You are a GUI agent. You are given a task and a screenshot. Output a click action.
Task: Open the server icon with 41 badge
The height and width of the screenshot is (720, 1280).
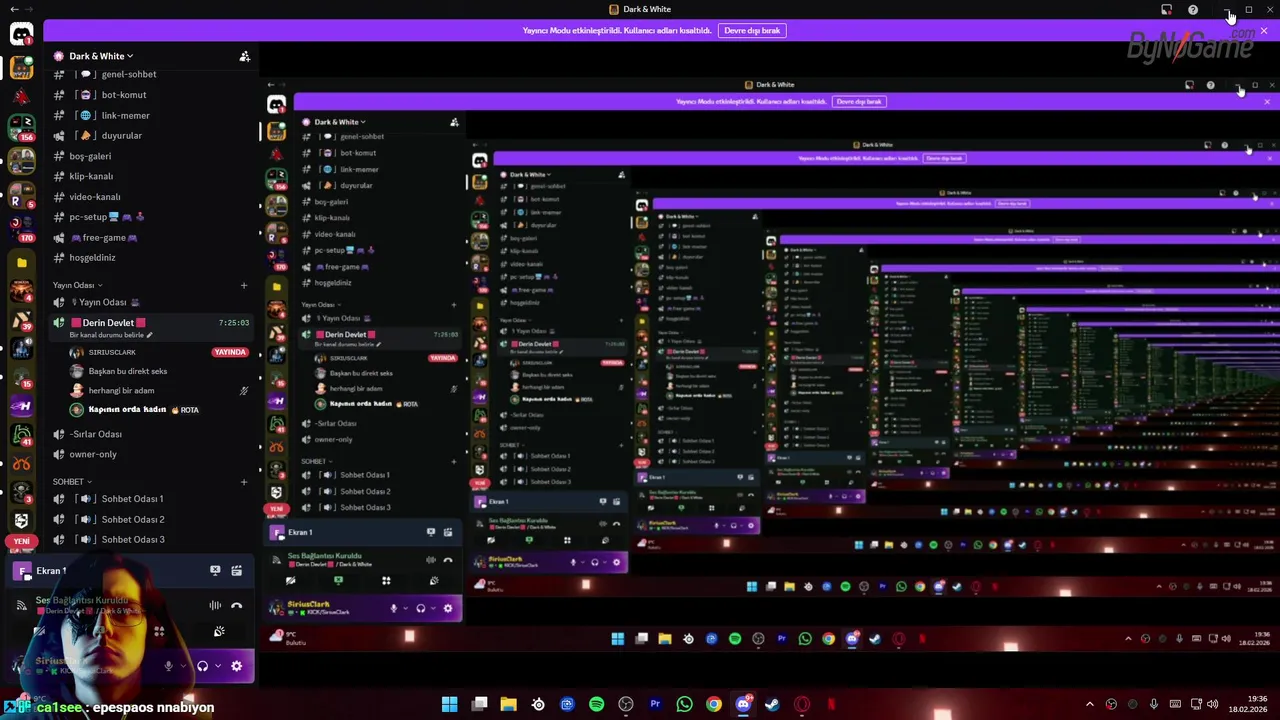21,435
